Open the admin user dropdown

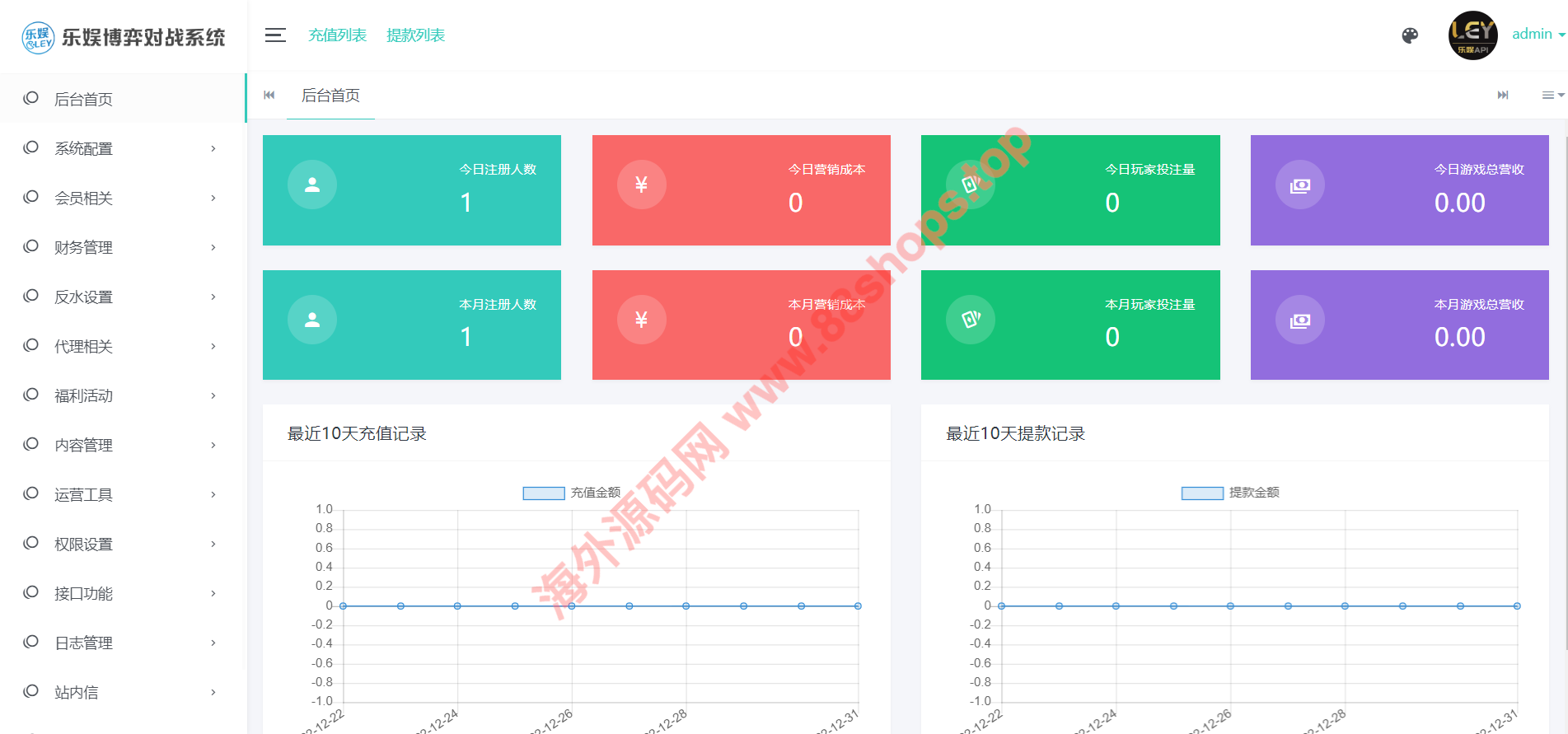coord(1538,35)
